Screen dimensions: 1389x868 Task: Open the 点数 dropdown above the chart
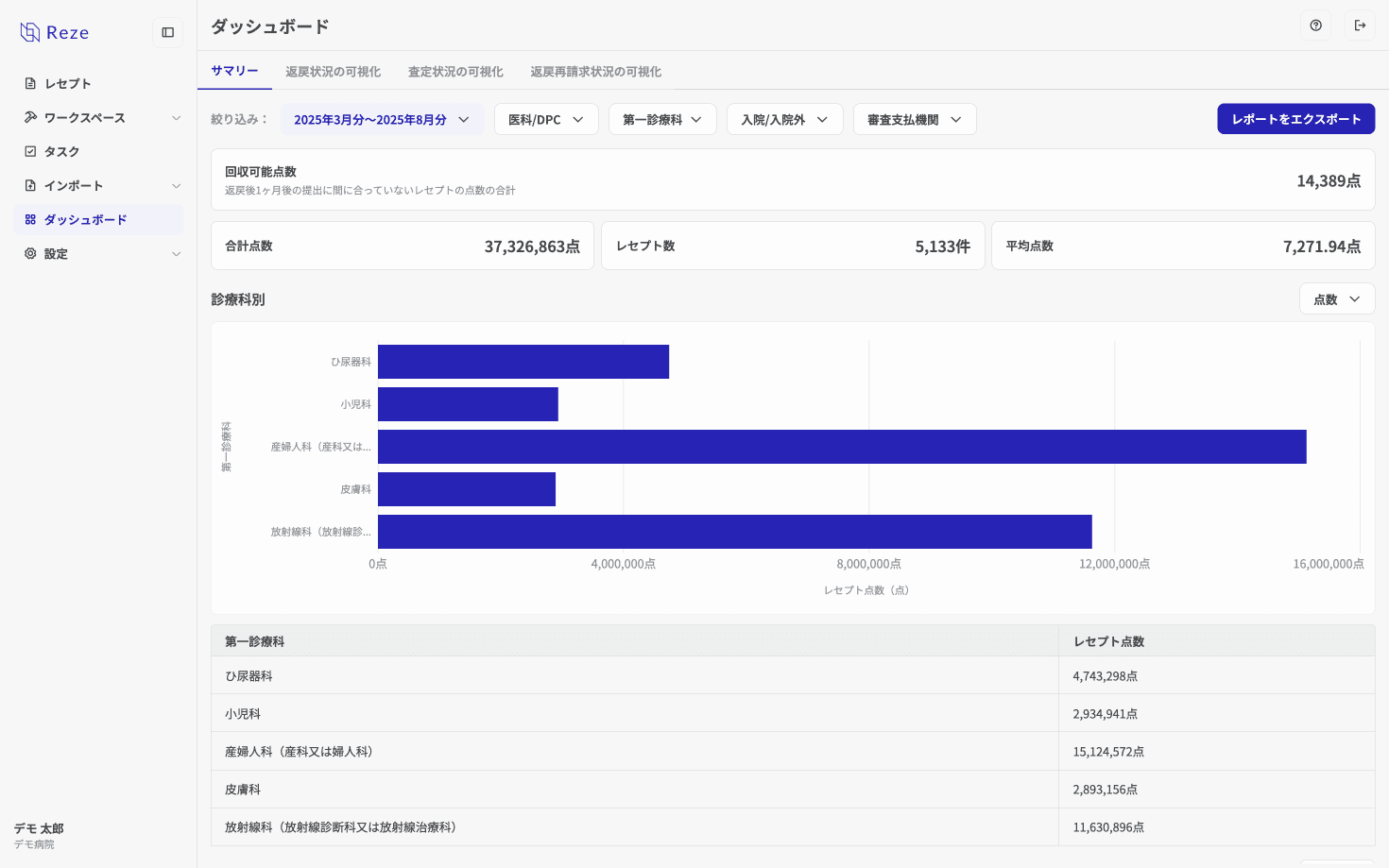1336,298
